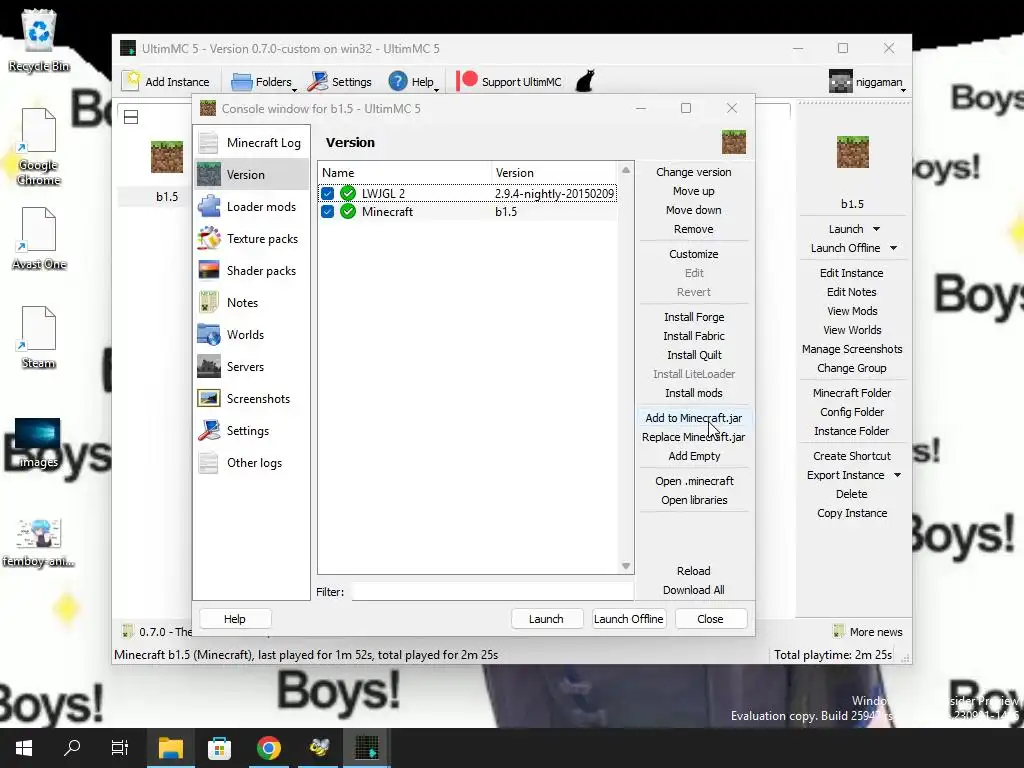1024x768 pixels.
Task: Click Remove component button
Action: (694, 229)
